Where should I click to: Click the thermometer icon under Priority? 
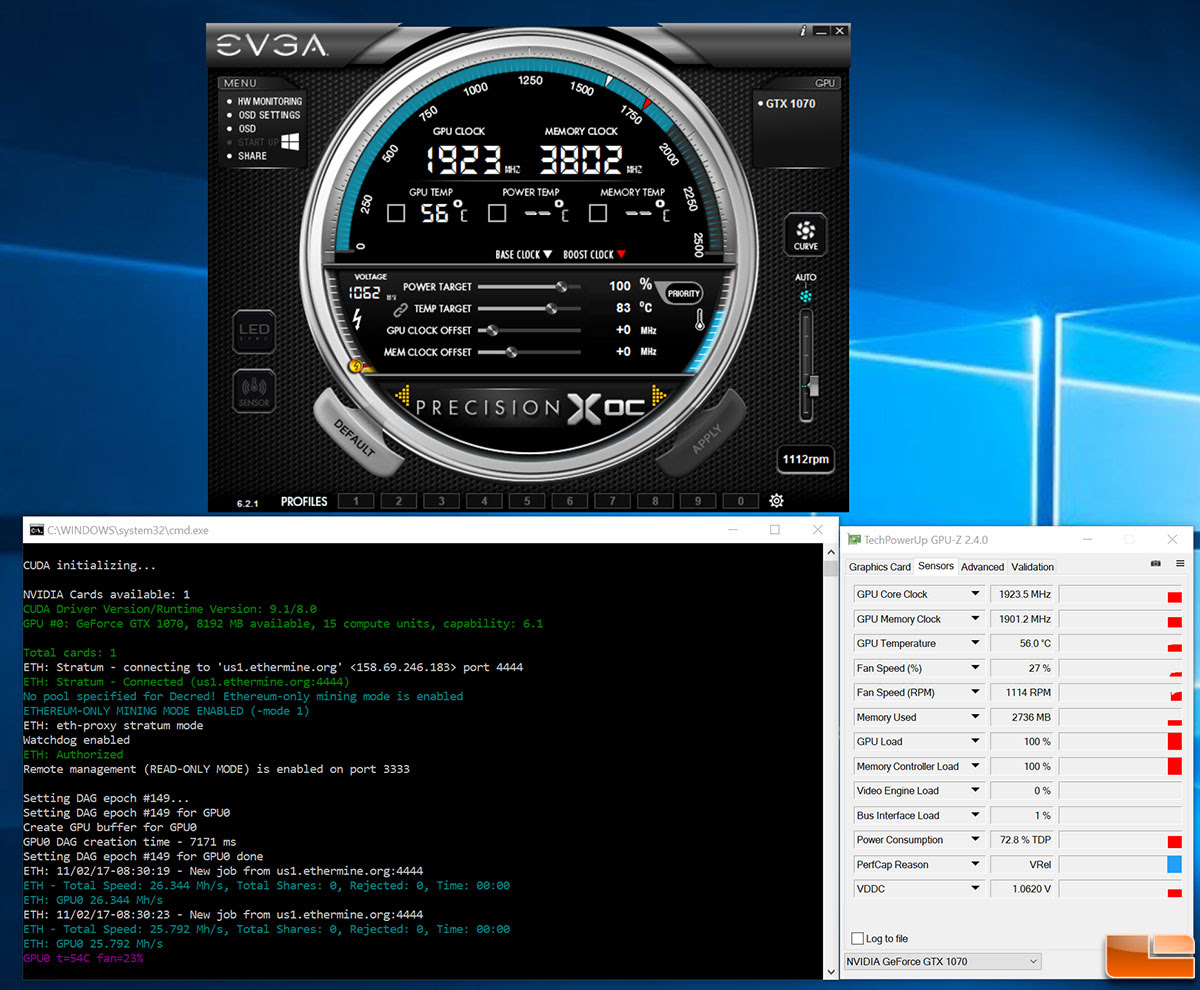[x=700, y=321]
